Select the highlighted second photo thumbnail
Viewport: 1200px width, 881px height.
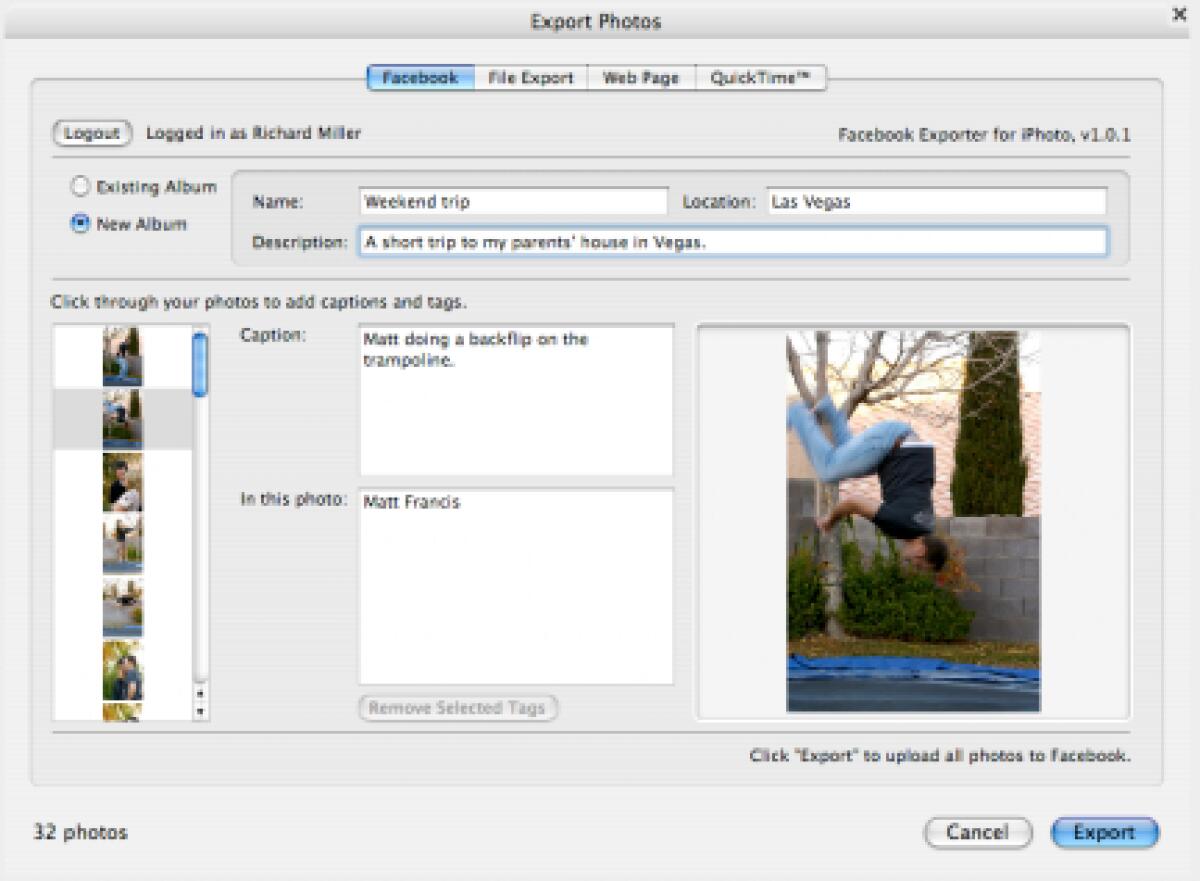coord(122,419)
